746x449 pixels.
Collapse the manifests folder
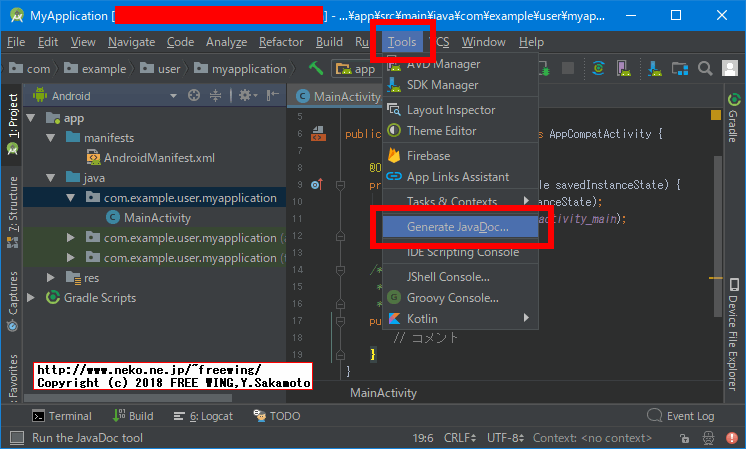tap(51, 138)
